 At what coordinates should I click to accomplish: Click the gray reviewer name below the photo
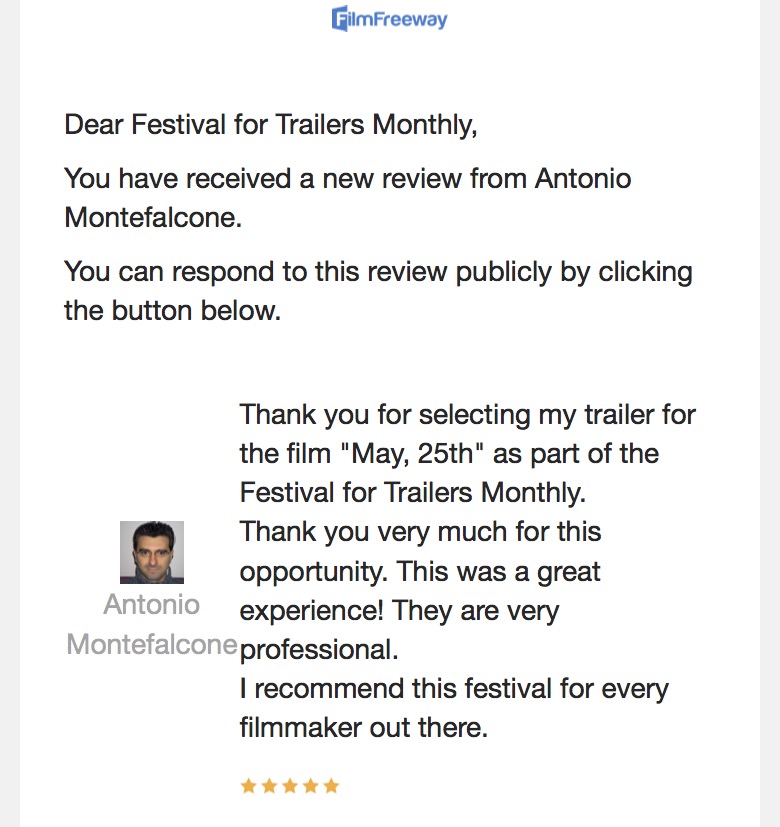(x=152, y=625)
